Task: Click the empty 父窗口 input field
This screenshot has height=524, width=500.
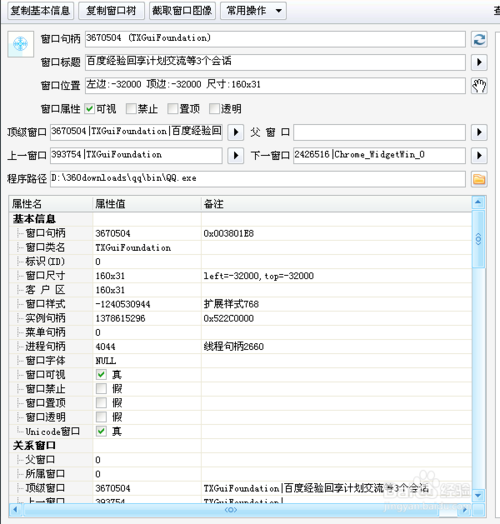Action: [379, 132]
